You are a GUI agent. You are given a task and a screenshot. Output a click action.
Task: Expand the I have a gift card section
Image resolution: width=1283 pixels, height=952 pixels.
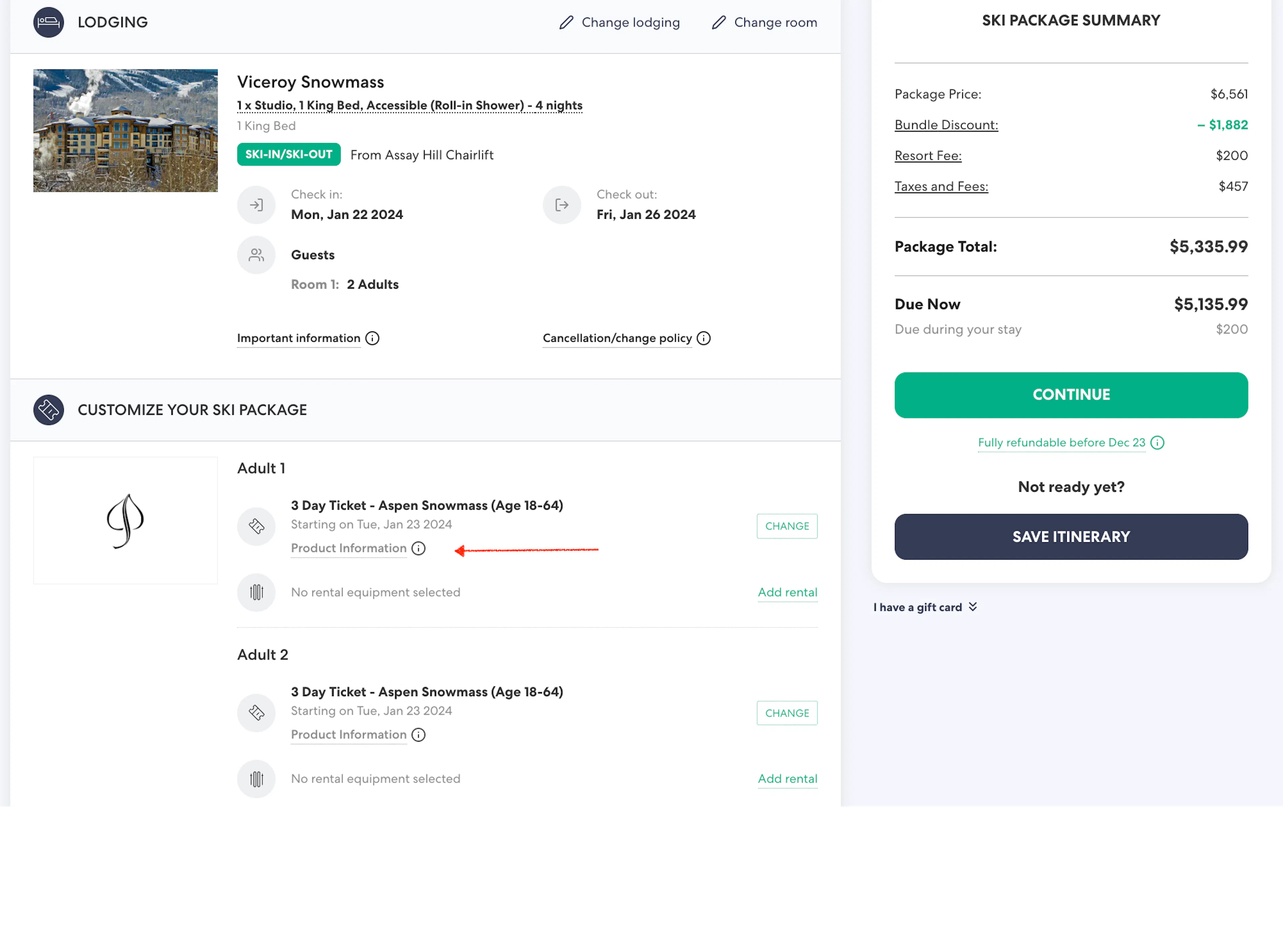tap(924, 607)
